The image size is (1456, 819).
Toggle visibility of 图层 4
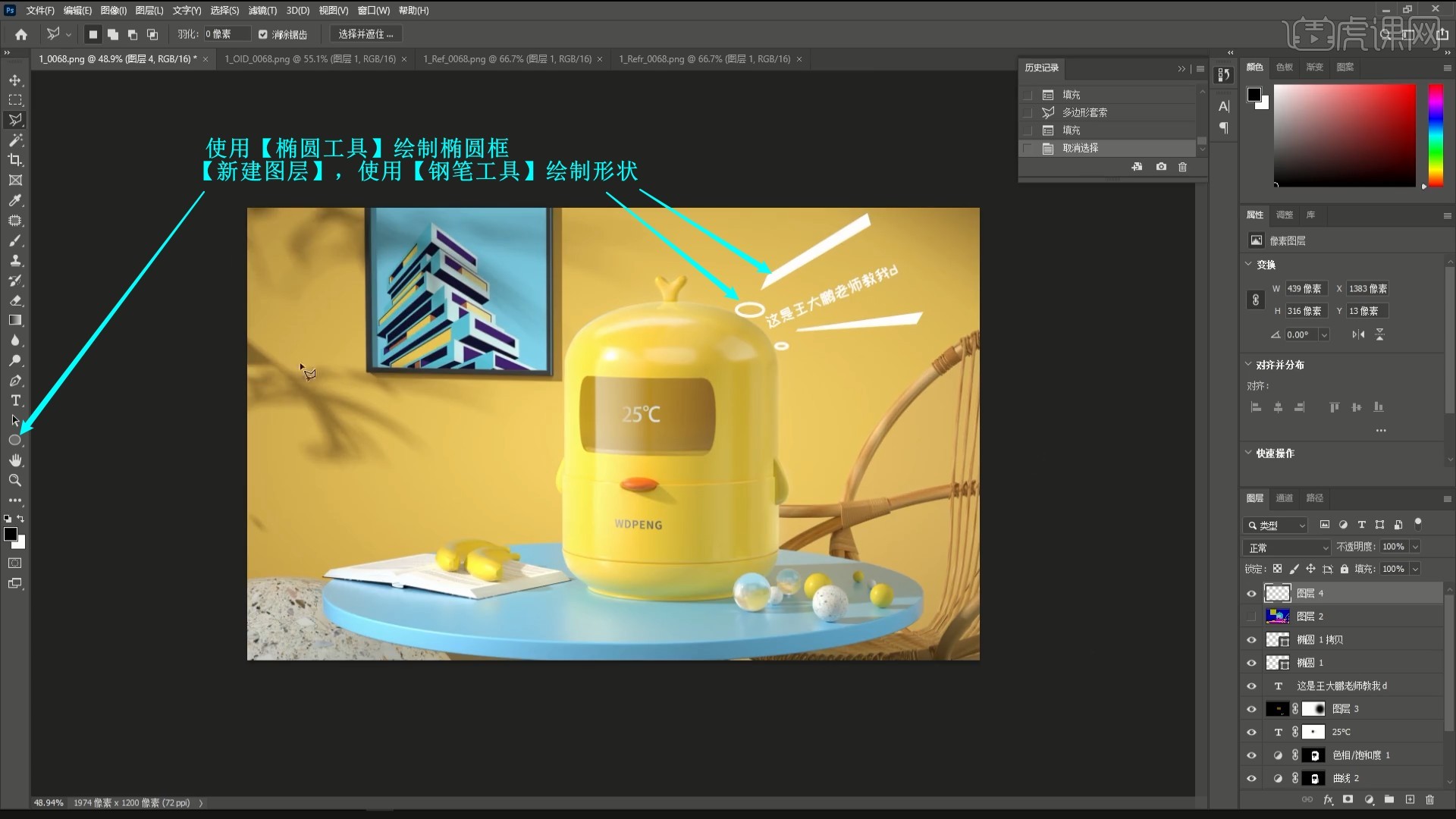(1251, 593)
